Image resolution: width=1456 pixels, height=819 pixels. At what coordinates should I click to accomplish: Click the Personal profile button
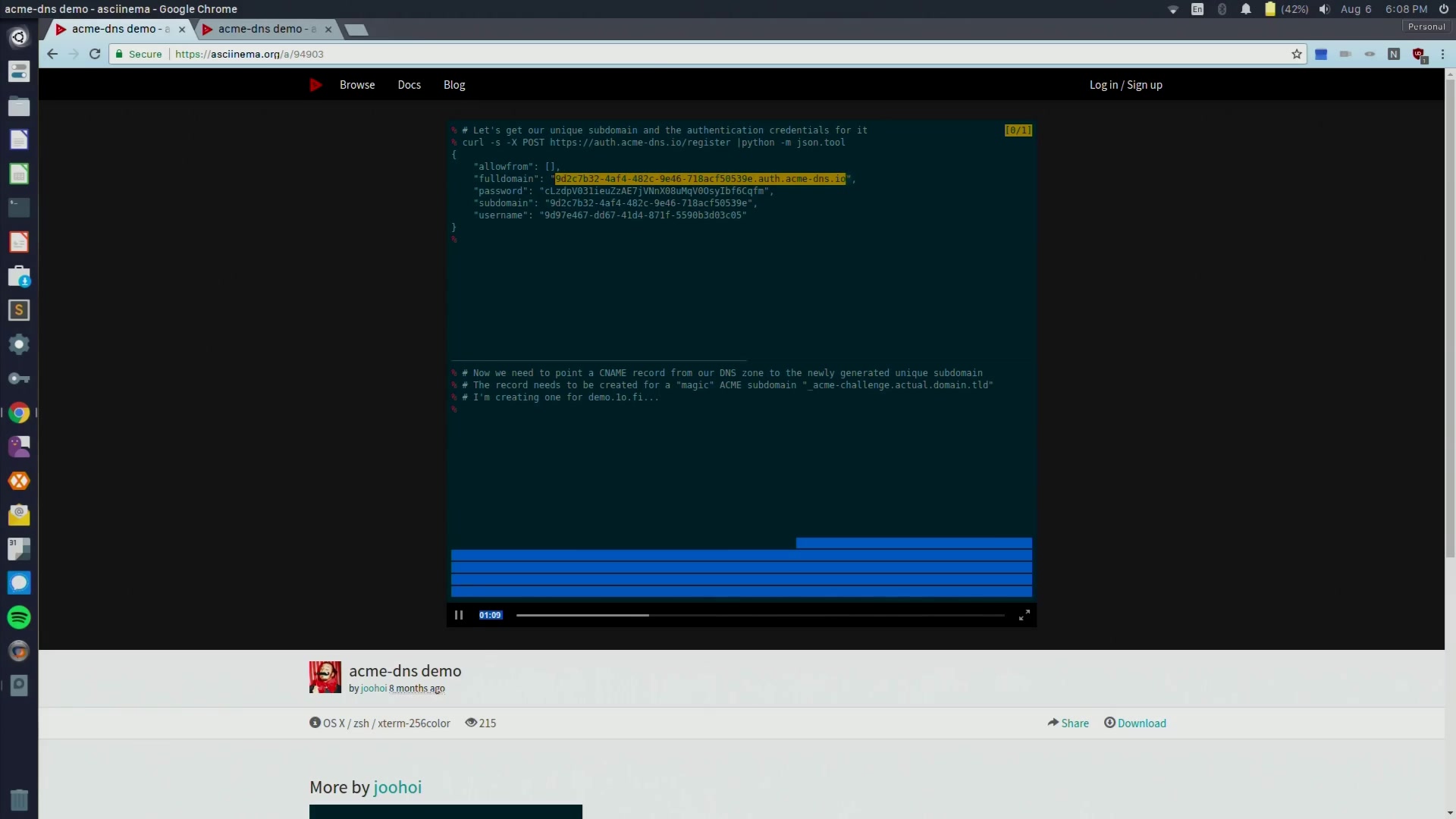point(1426,27)
